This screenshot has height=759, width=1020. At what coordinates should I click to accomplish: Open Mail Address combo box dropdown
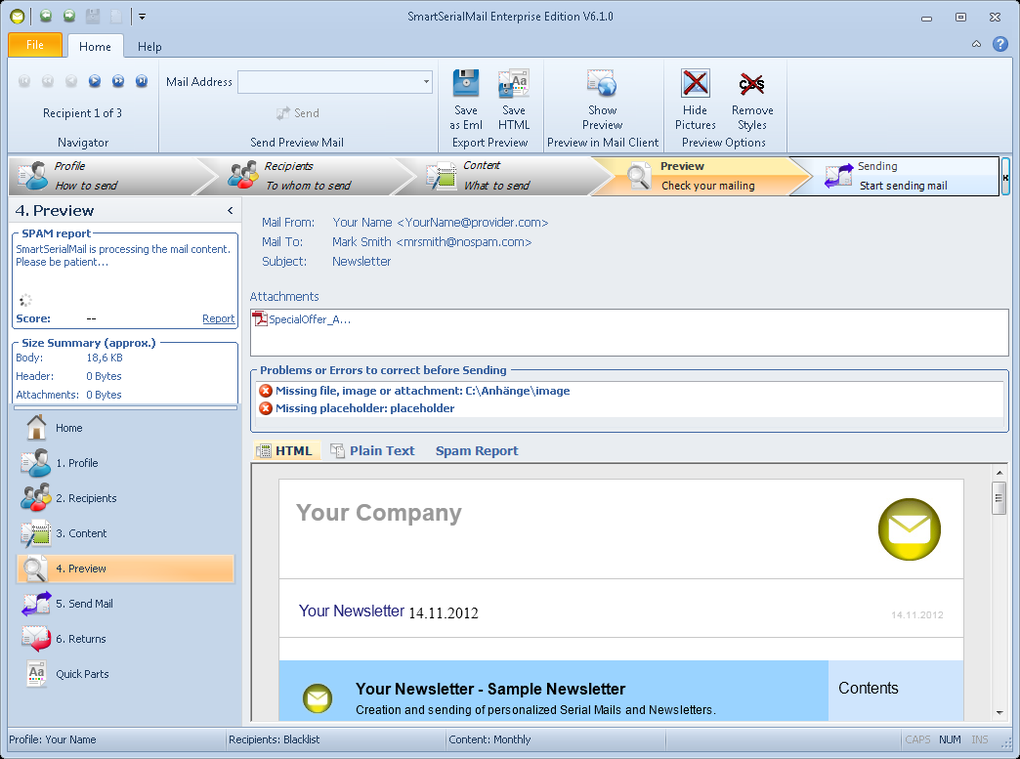pyautogui.click(x=426, y=82)
